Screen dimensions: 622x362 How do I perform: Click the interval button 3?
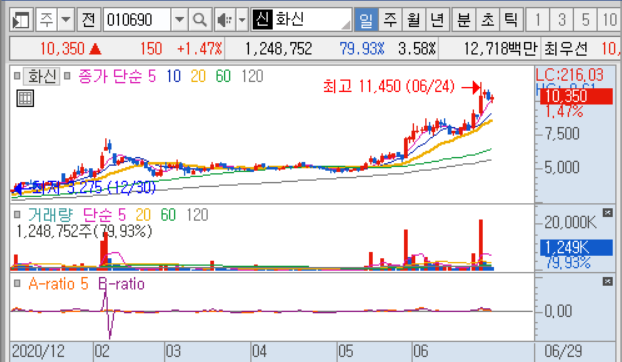click(561, 19)
